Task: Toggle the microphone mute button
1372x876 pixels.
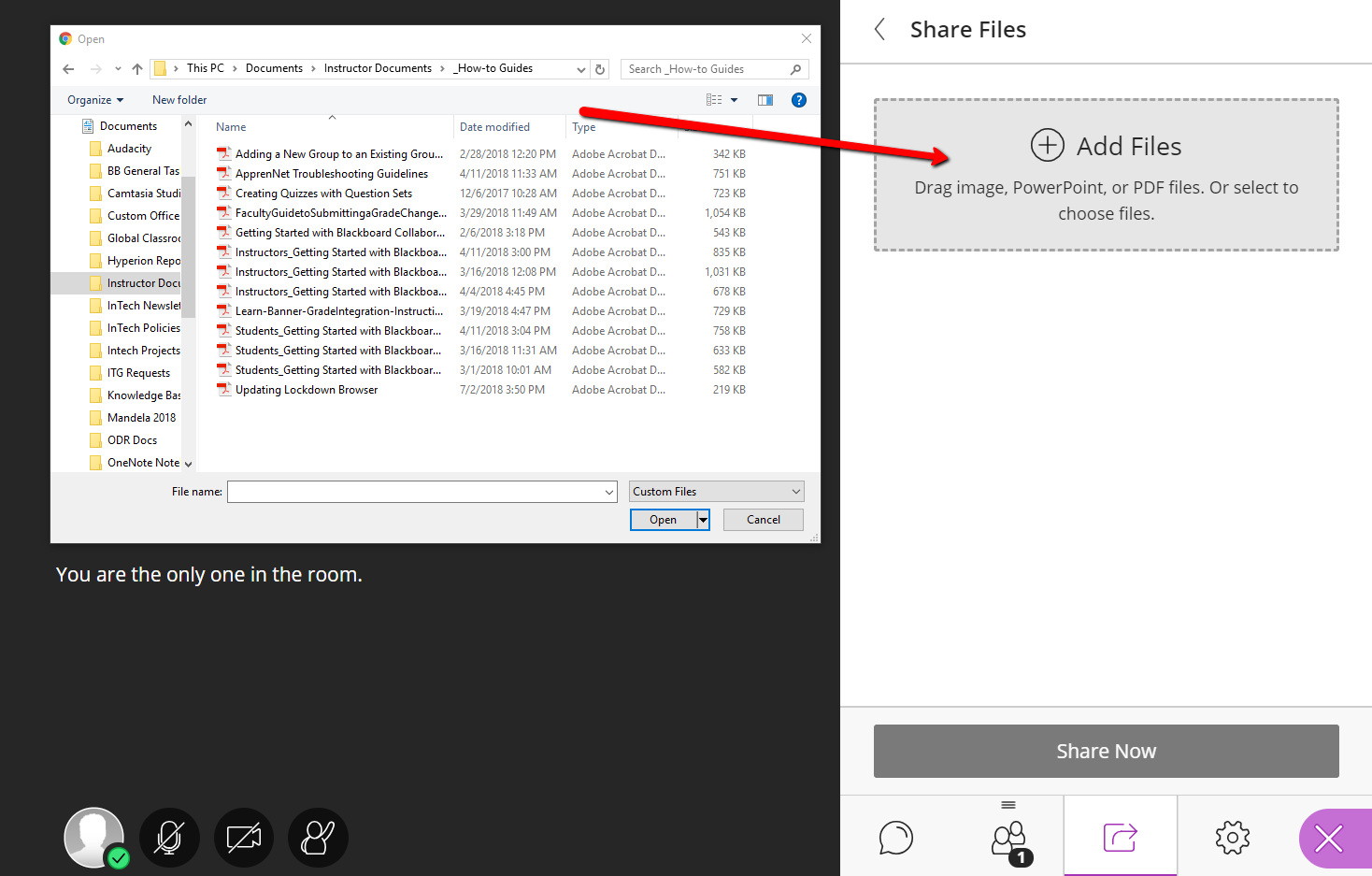Action: pos(169,838)
